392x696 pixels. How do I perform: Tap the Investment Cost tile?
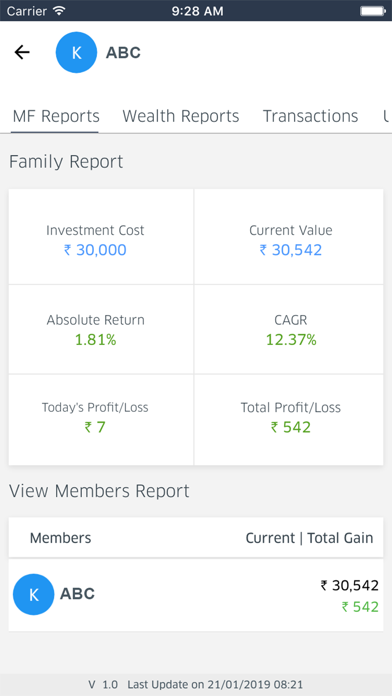pyautogui.click(x=101, y=237)
